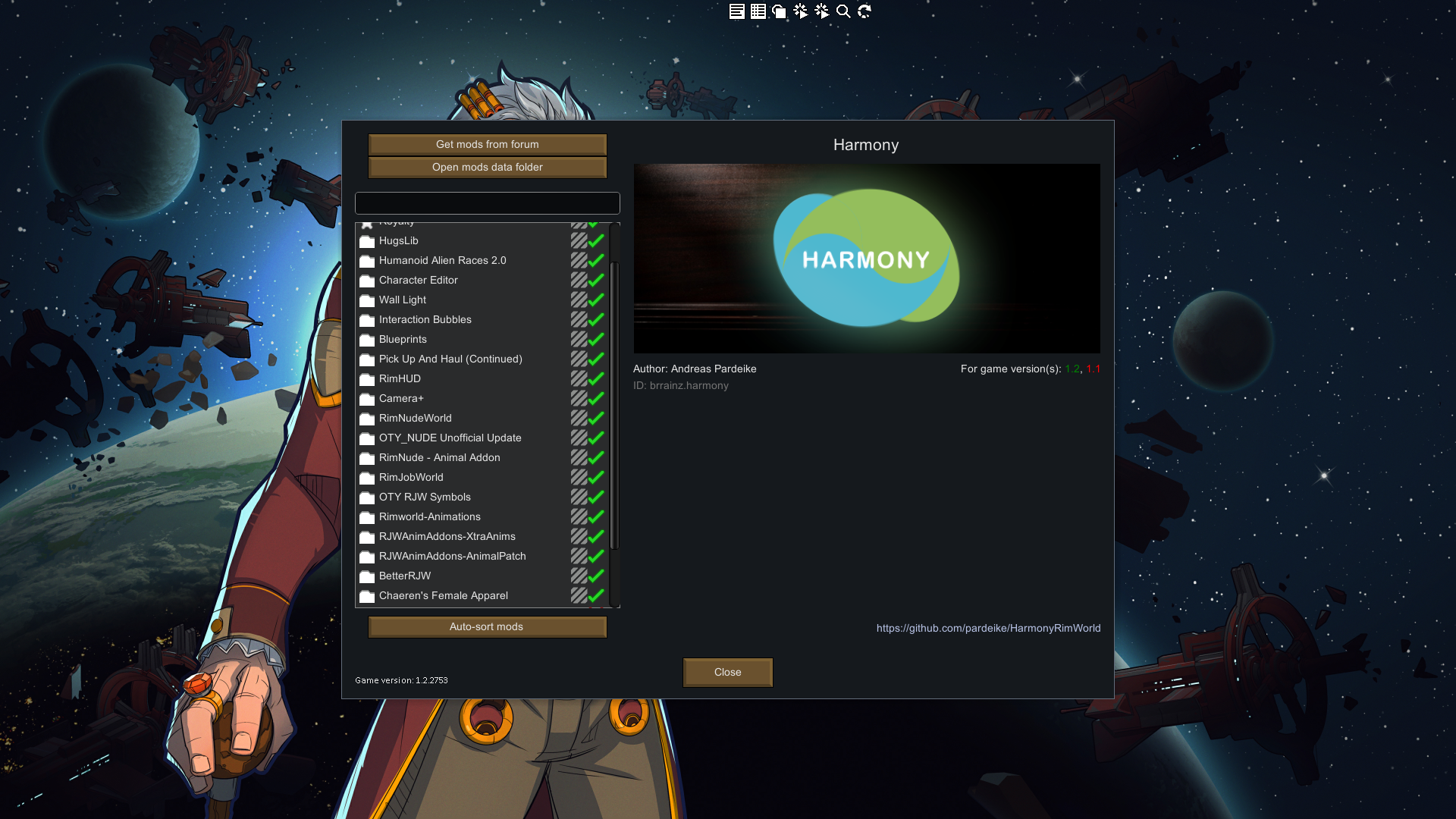This screenshot has height=819, width=1456.
Task: Click the ID: brrainz.harmony text
Action: (x=681, y=386)
